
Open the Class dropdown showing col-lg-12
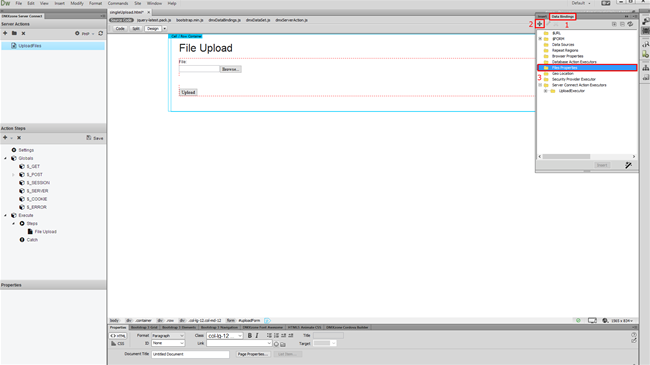pos(225,336)
